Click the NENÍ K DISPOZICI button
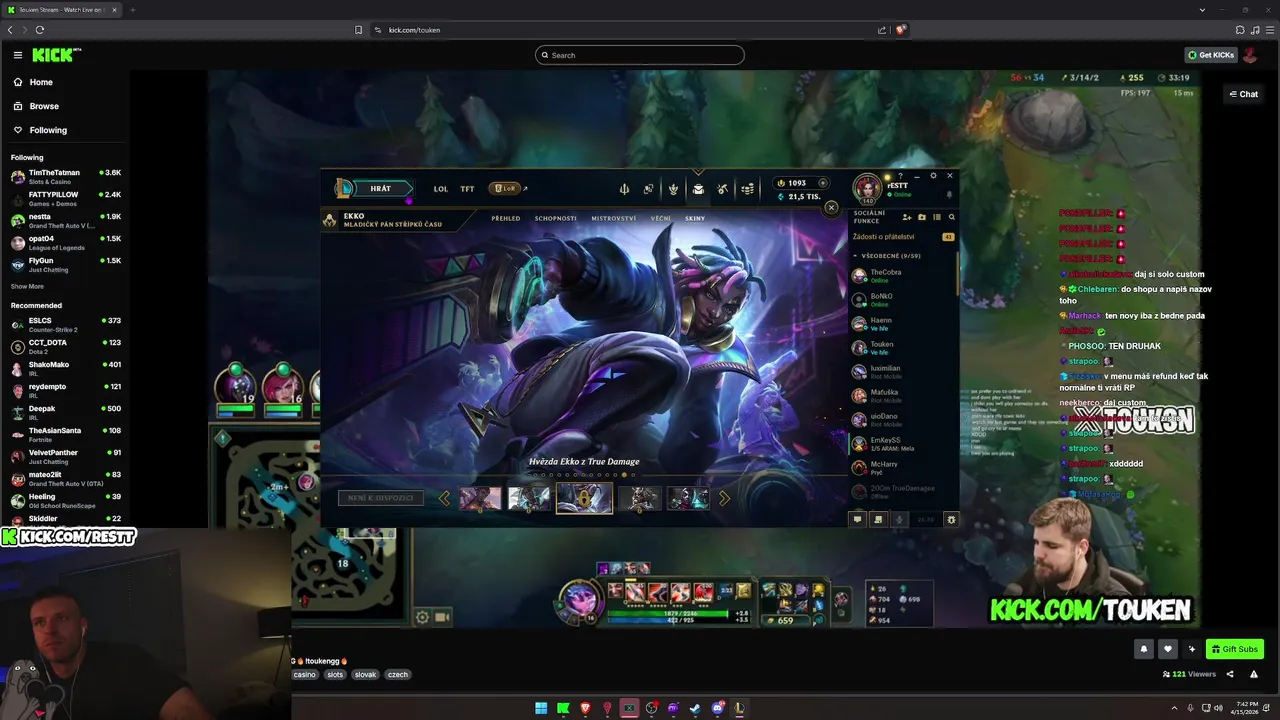Viewport: 1280px width, 720px height. point(381,498)
